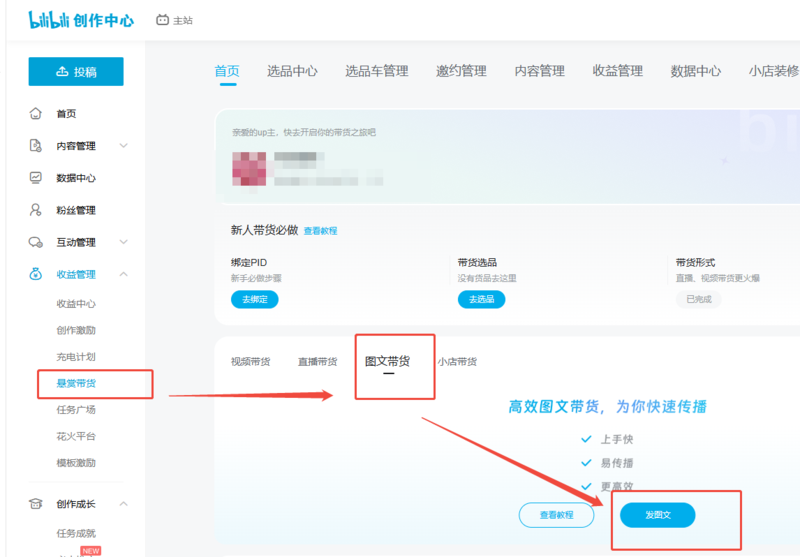800x557 pixels.
Task: Click the pixelated user avatar
Action: click(x=249, y=169)
